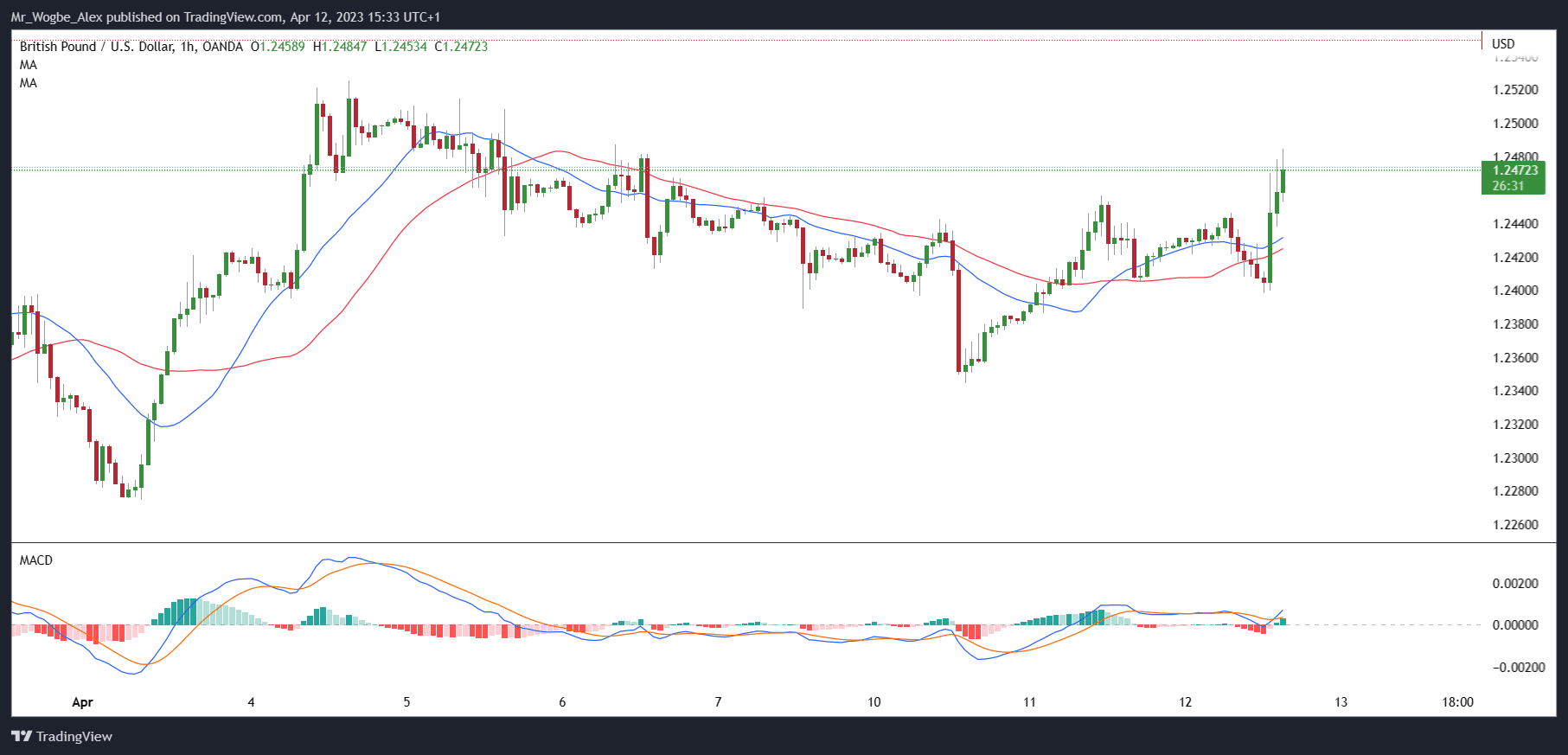Click the 1.22600 price axis label
Image resolution: width=1568 pixels, height=755 pixels.
[1515, 525]
